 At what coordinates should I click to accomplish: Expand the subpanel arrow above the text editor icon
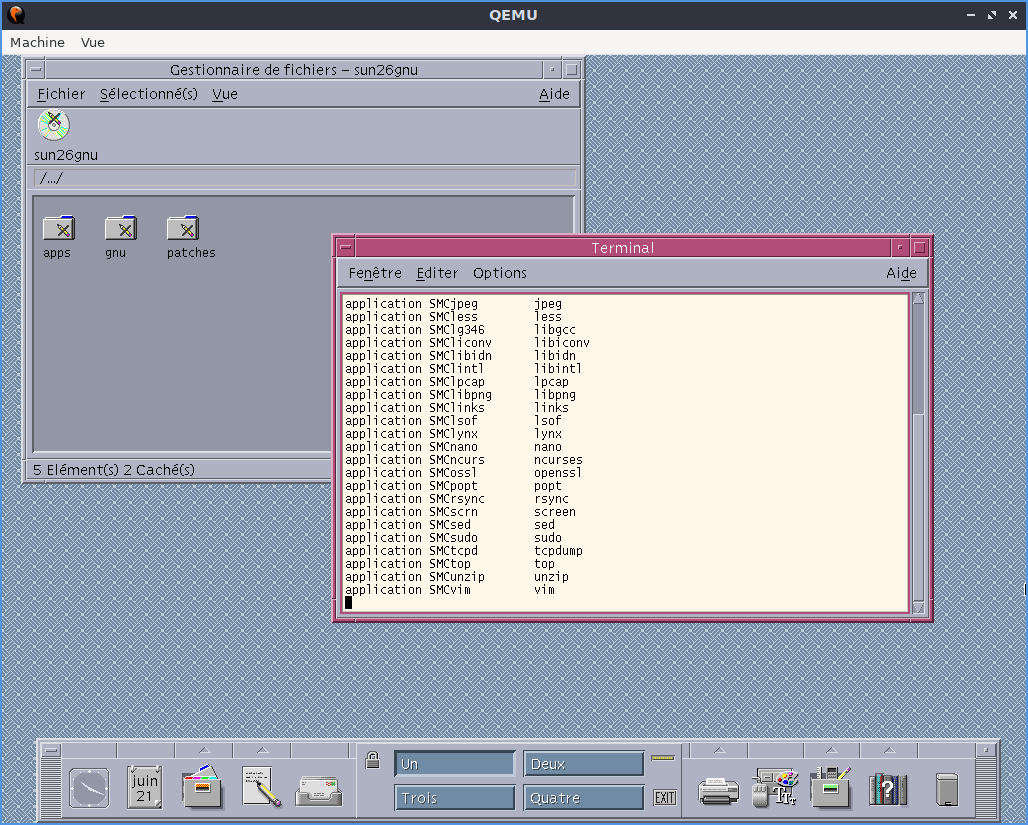(x=262, y=750)
